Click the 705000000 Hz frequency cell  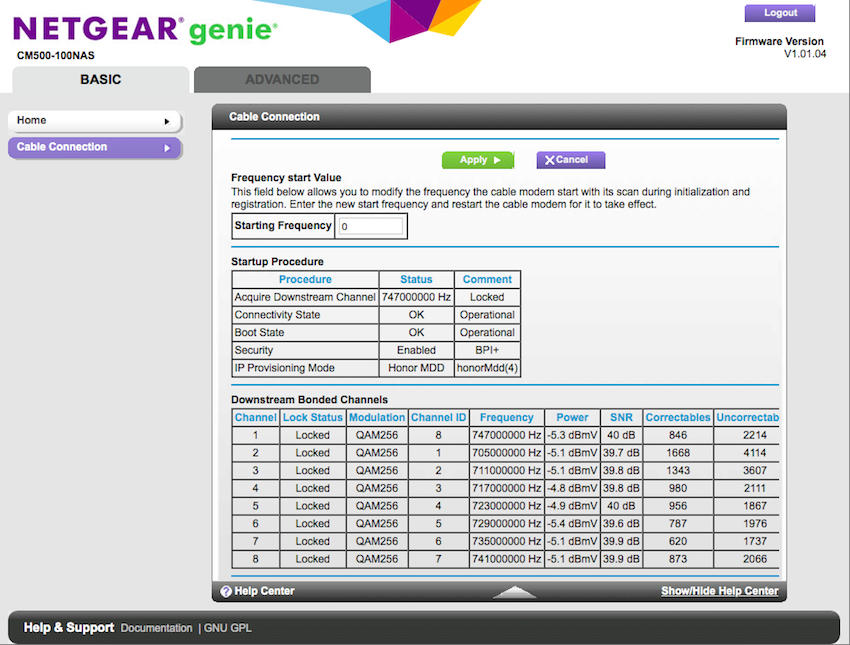point(506,453)
